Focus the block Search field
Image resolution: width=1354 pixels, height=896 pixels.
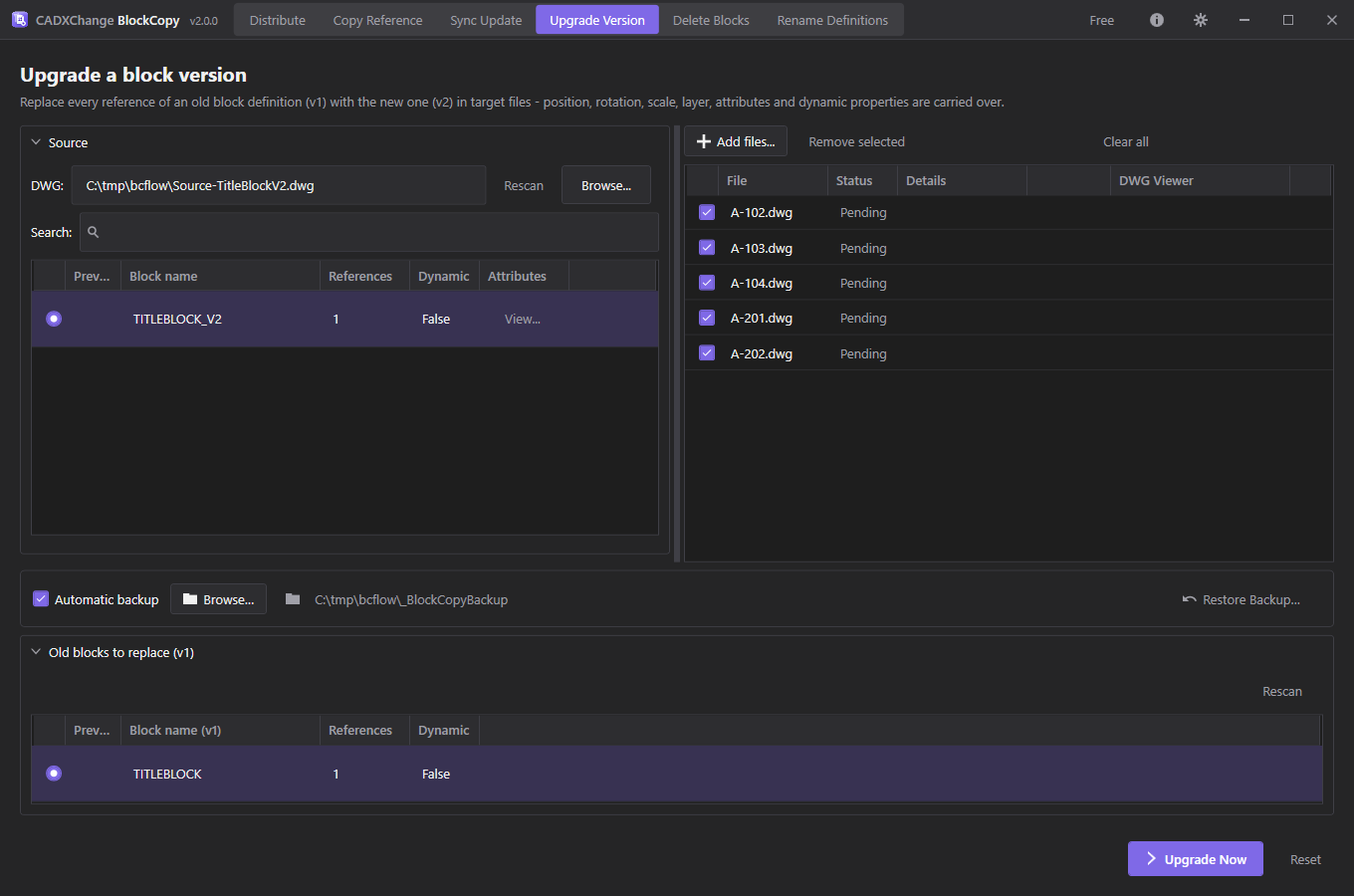pos(369,232)
